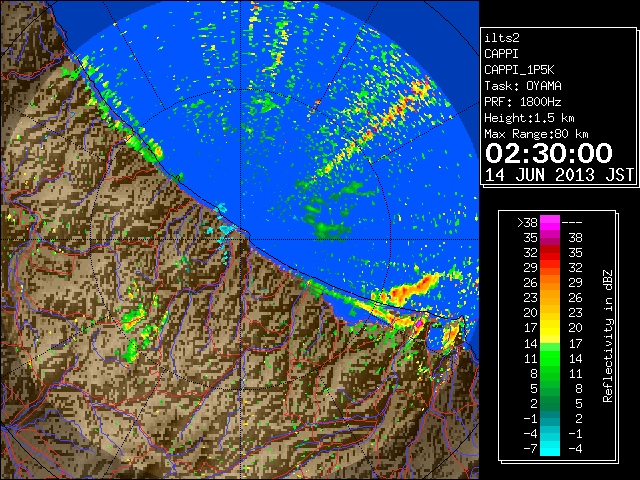The height and width of the screenshot is (480, 640).
Task: Click the ilts2 label in info box
Action: click(x=502, y=38)
